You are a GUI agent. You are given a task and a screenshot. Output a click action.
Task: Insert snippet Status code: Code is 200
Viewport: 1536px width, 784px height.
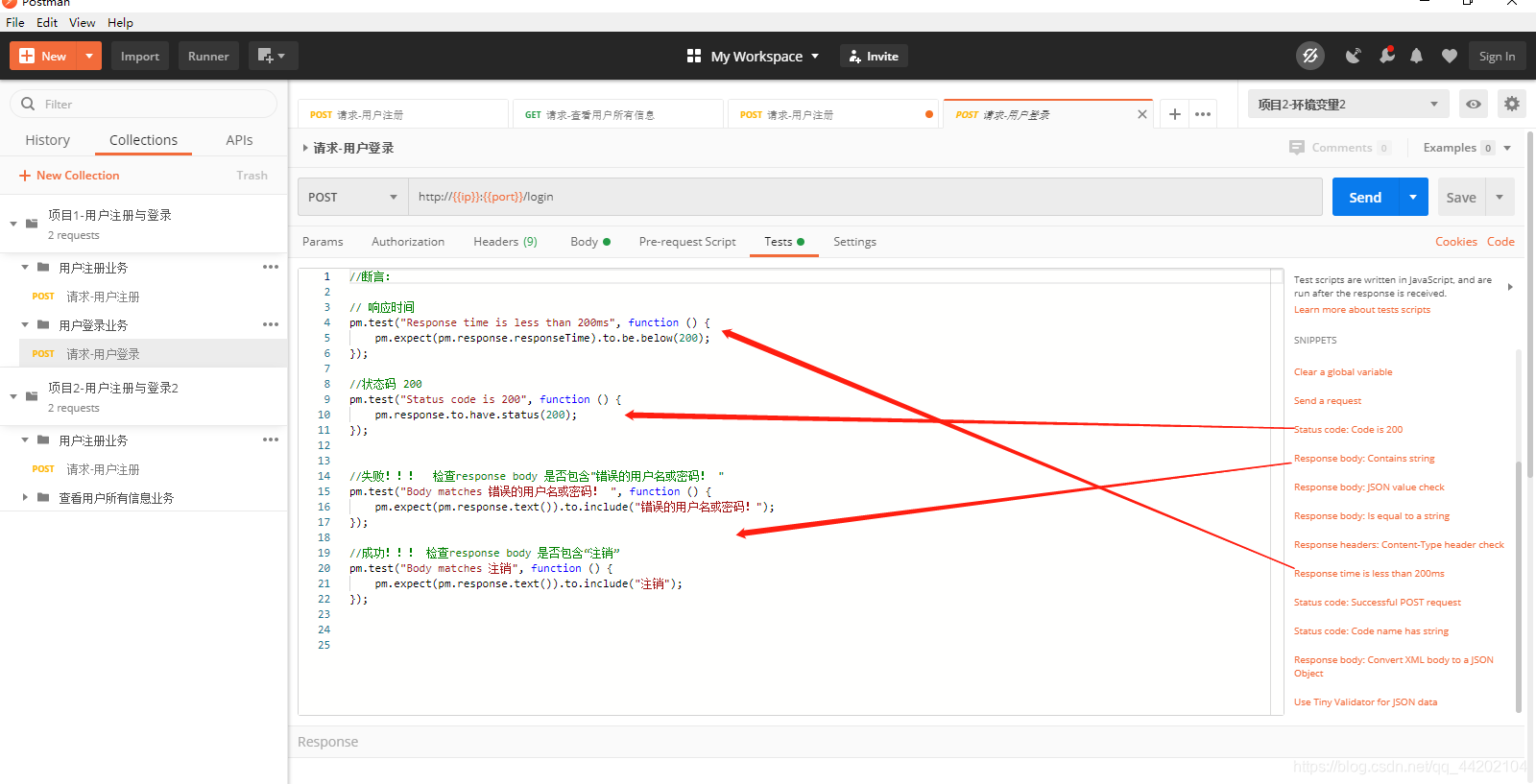(1348, 430)
